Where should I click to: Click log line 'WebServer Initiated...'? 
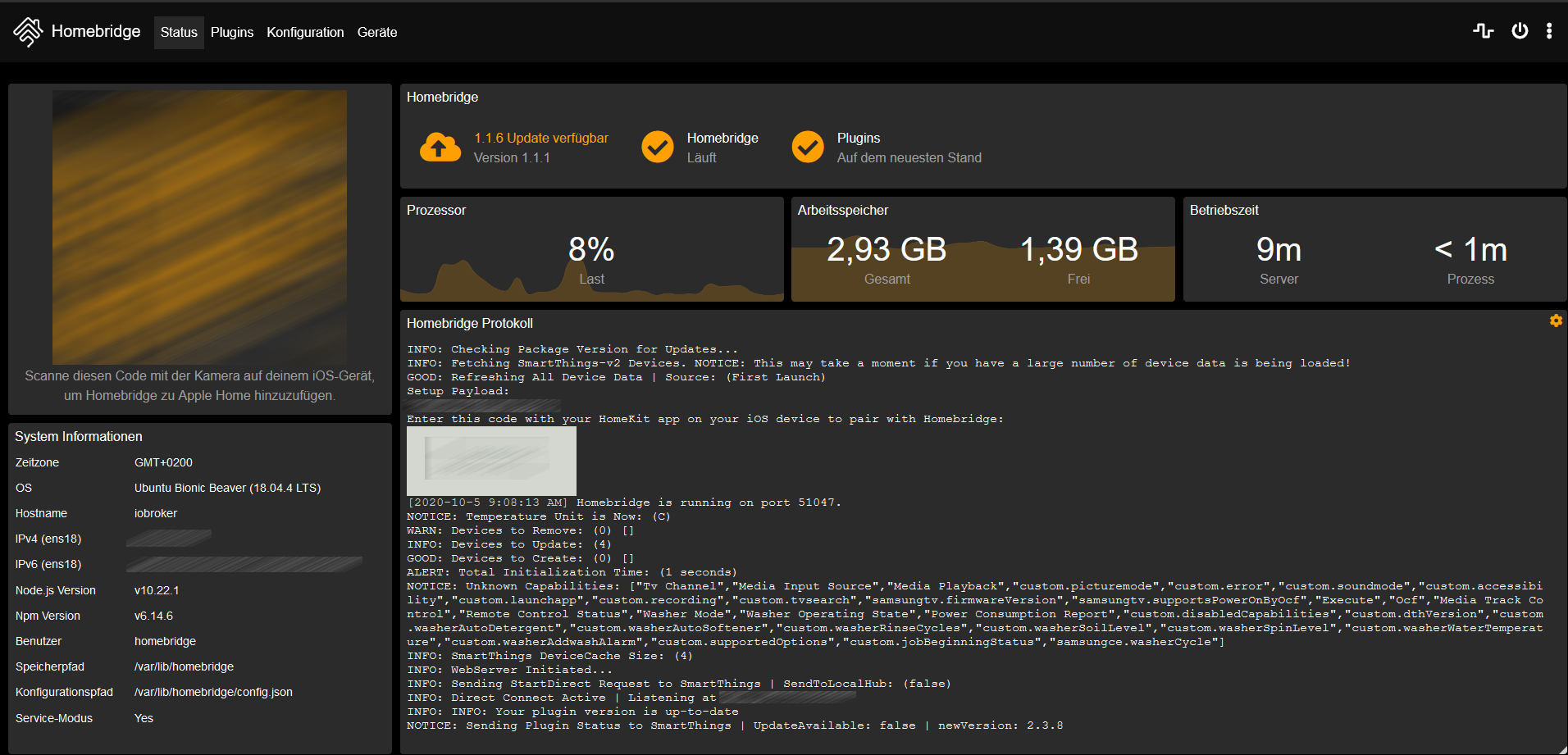[510, 670]
